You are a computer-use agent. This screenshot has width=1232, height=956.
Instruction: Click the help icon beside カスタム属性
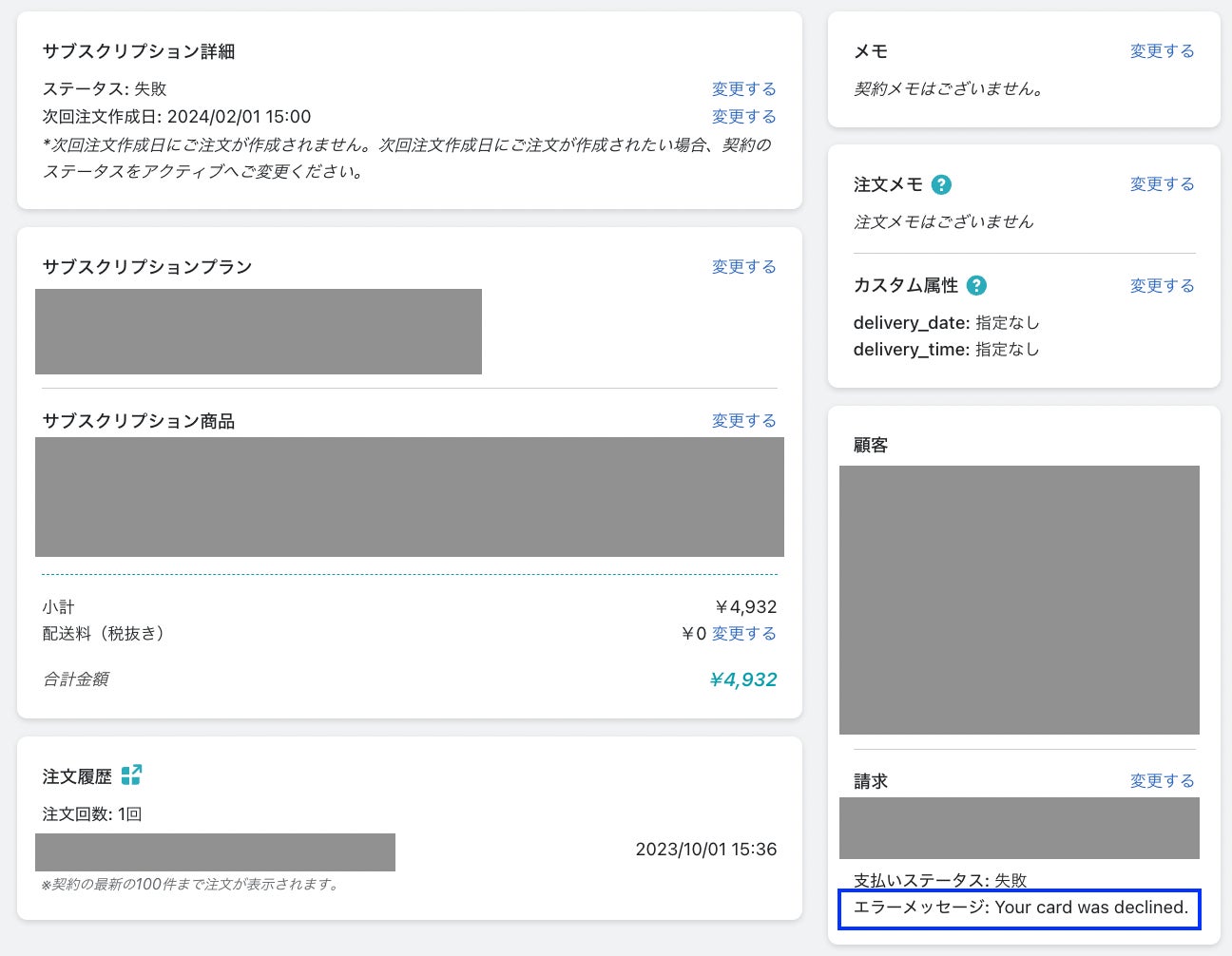[976, 286]
